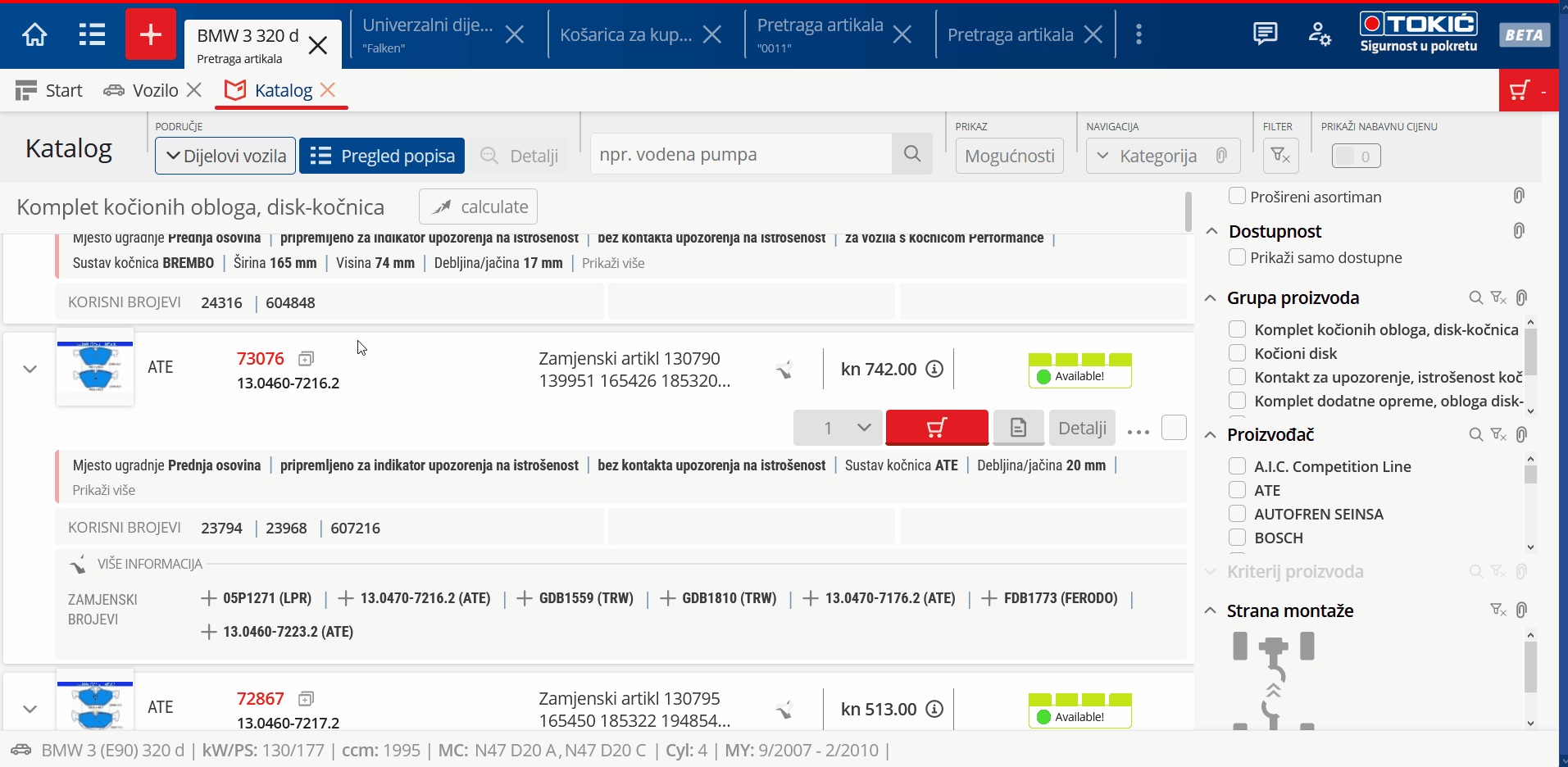Open the red plus new tab button
This screenshot has width=1568, height=767.
[x=150, y=34]
